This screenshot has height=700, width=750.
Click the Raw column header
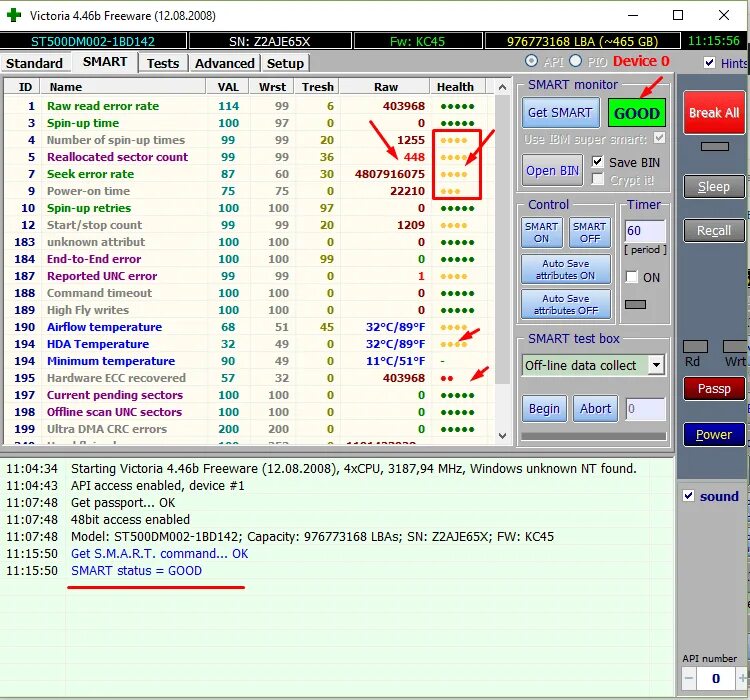point(385,87)
